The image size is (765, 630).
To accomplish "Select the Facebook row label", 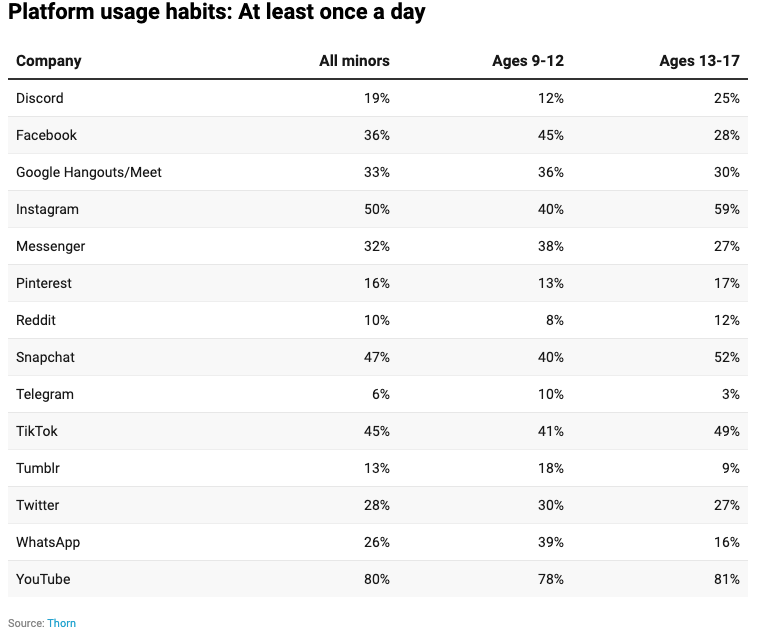I will (46, 135).
